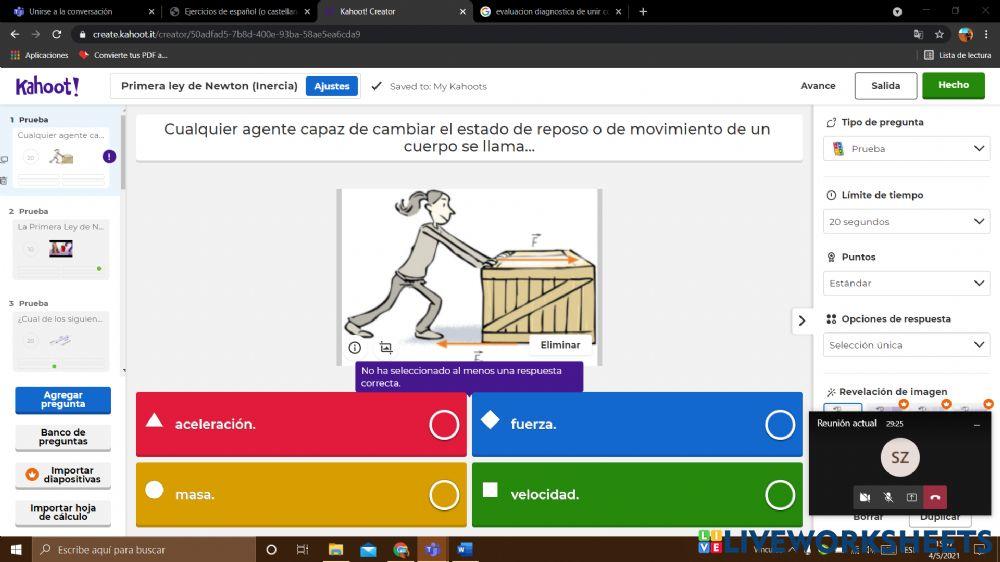
Task: Bookmark page with star icon
Action: pos(939,34)
